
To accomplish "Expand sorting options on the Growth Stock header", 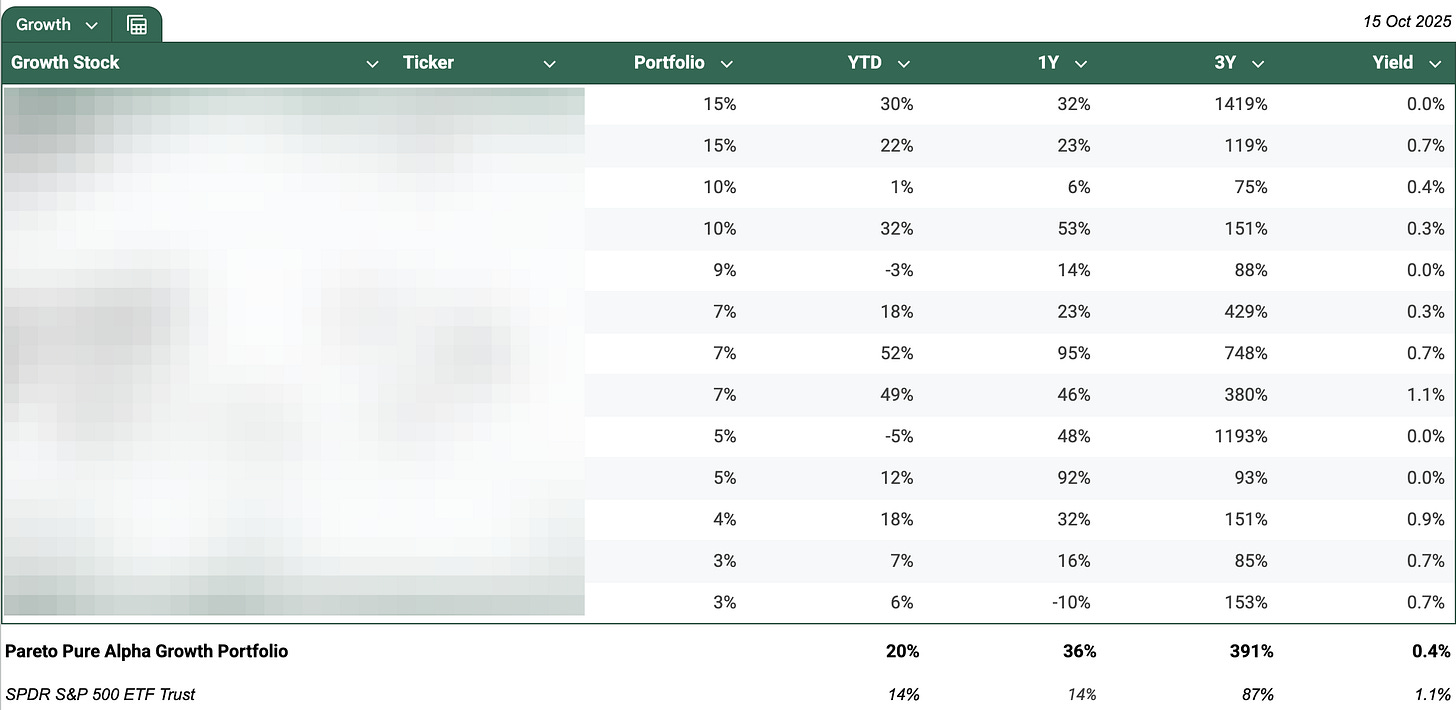I will [x=372, y=62].
